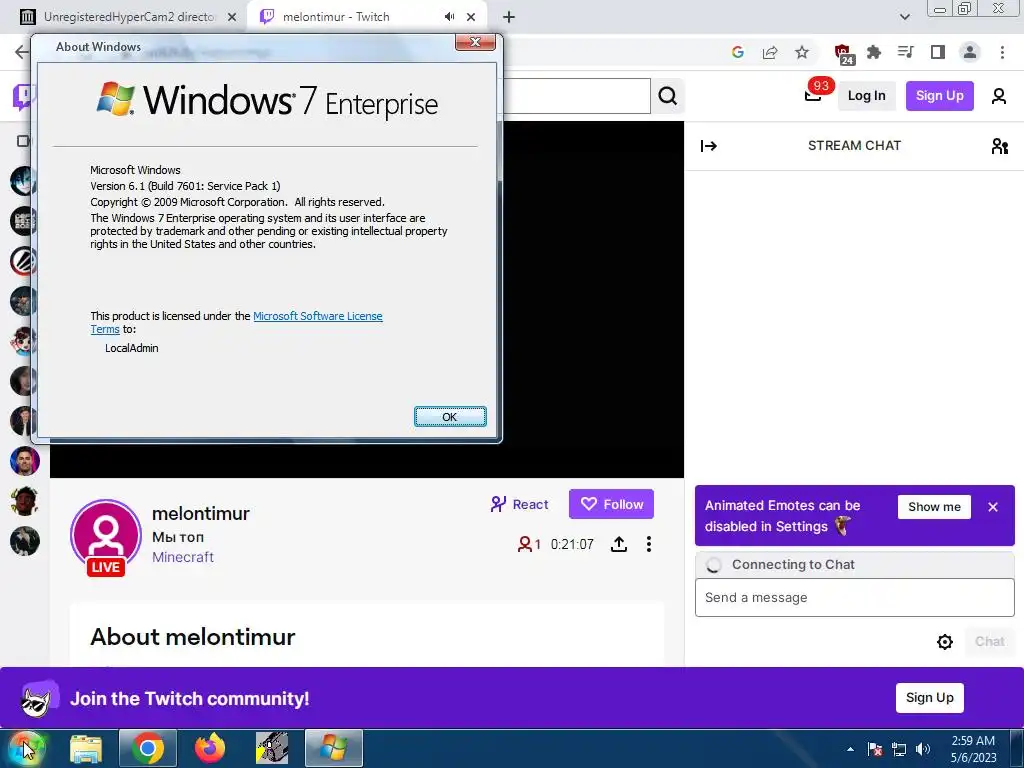Click the viewer count showing 1

click(529, 544)
